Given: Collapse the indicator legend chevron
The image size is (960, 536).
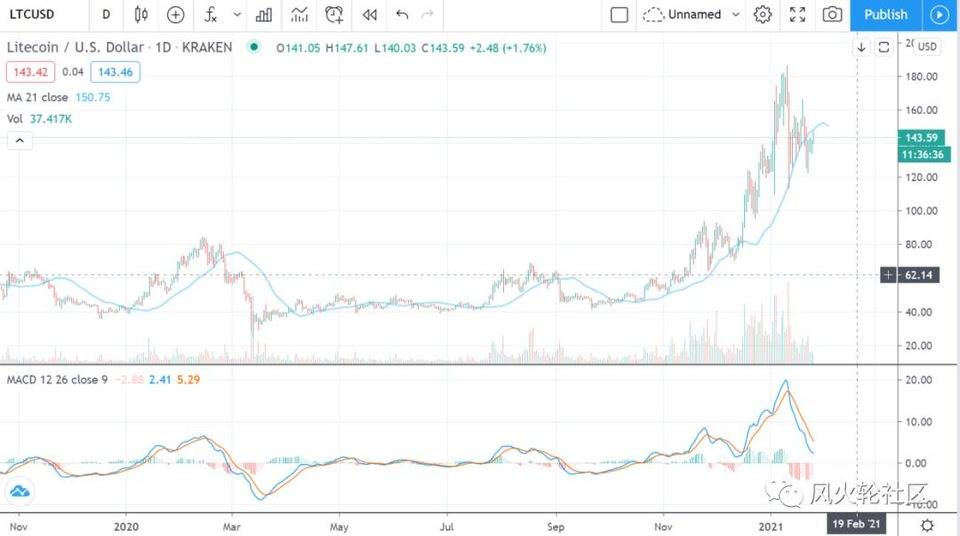Looking at the screenshot, I should click(x=20, y=141).
